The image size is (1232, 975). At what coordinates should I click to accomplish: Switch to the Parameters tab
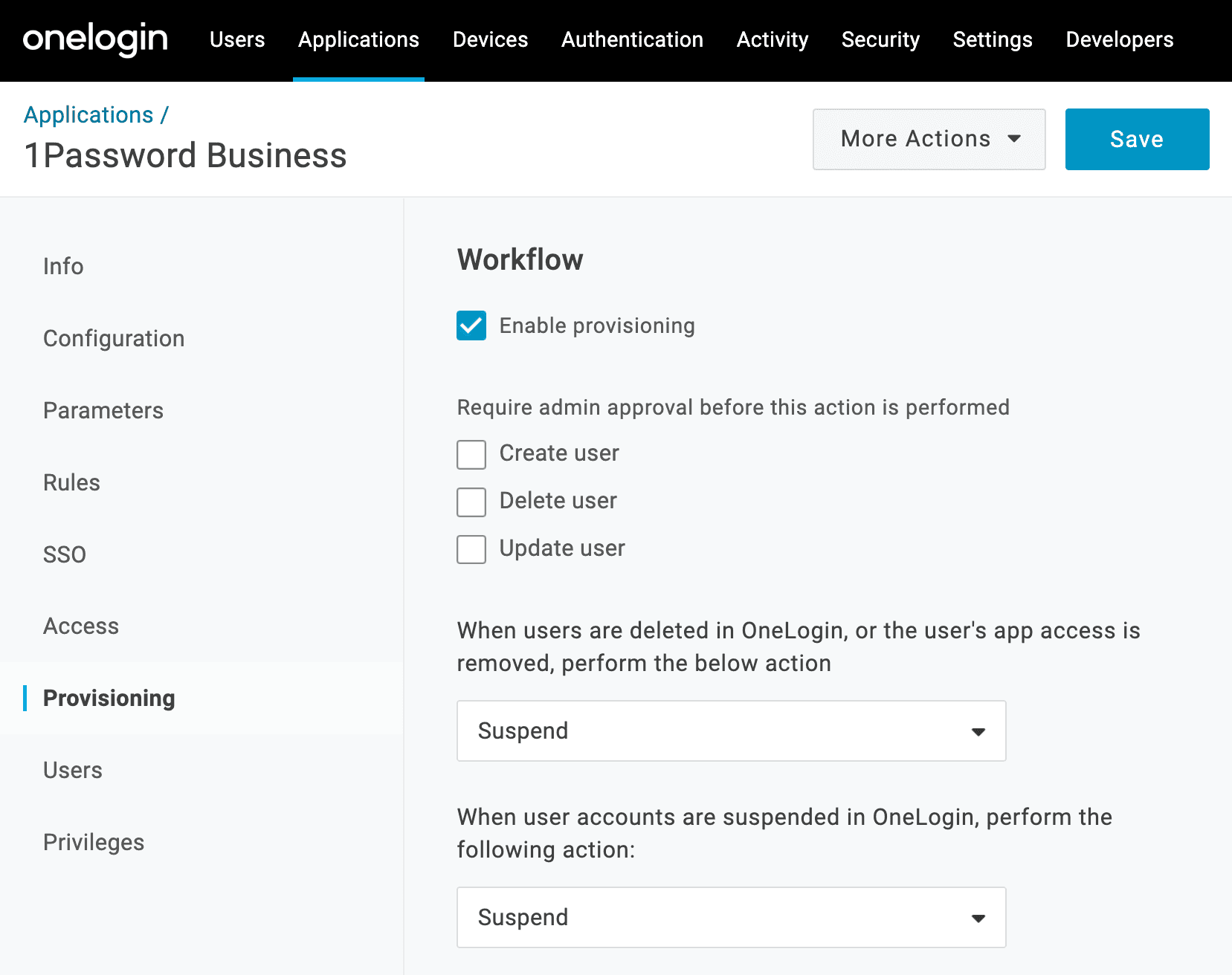click(103, 410)
